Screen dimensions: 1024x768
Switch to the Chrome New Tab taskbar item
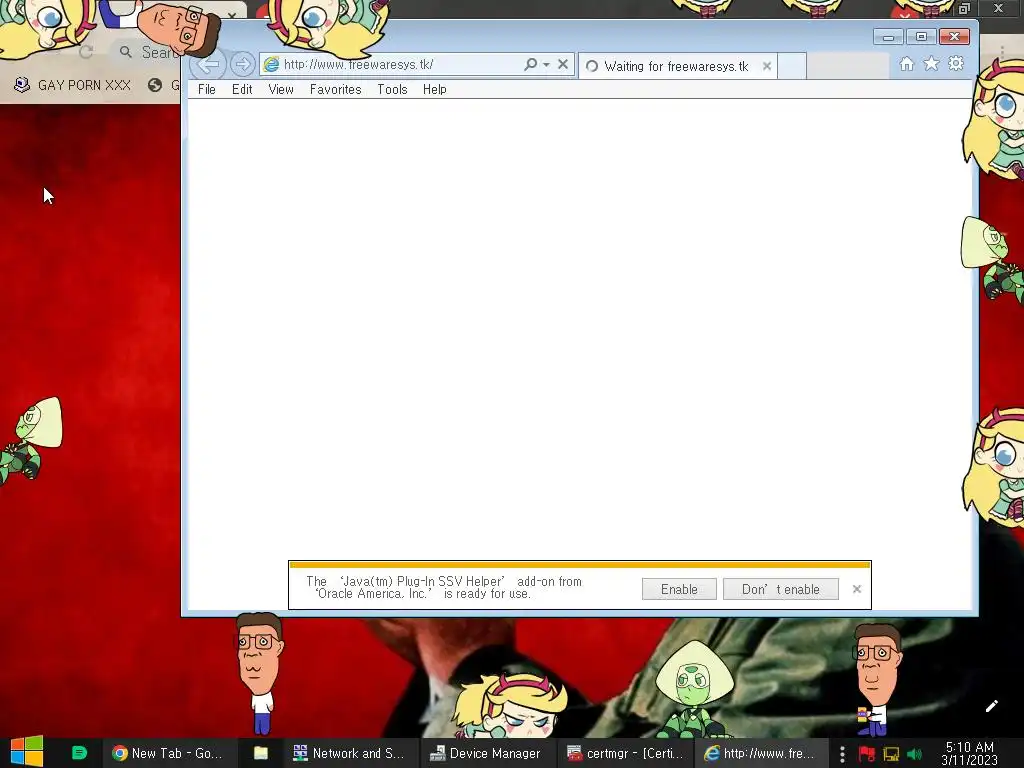coord(168,753)
